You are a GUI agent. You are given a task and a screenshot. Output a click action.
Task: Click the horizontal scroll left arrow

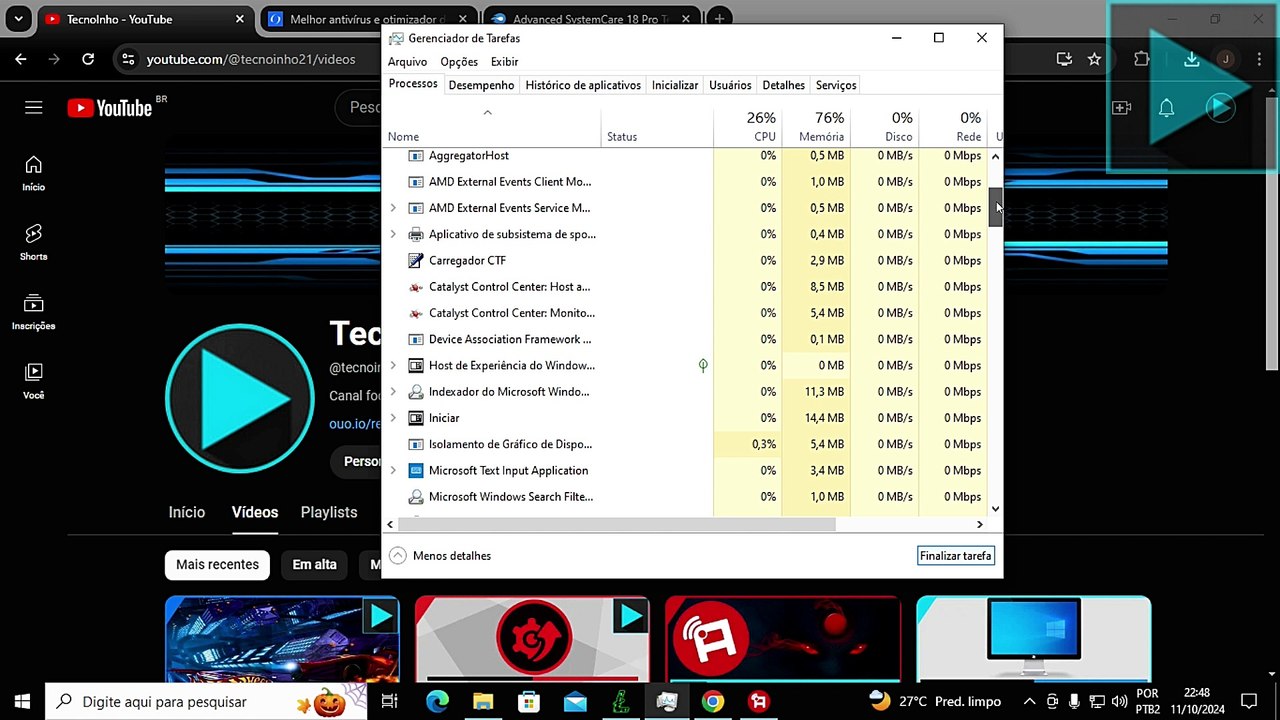pos(390,524)
